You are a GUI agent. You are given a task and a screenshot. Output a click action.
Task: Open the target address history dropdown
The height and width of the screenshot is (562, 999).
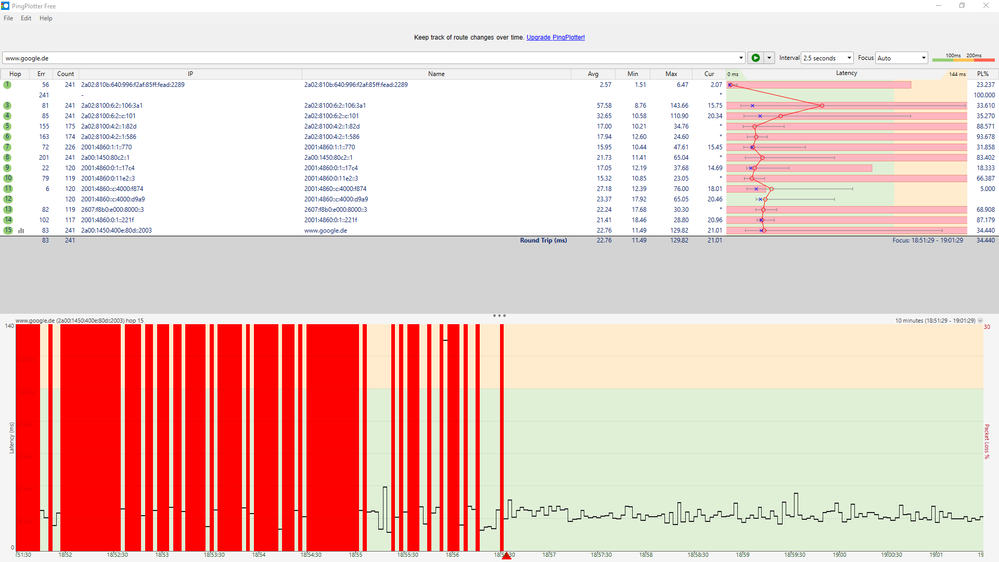click(740, 58)
